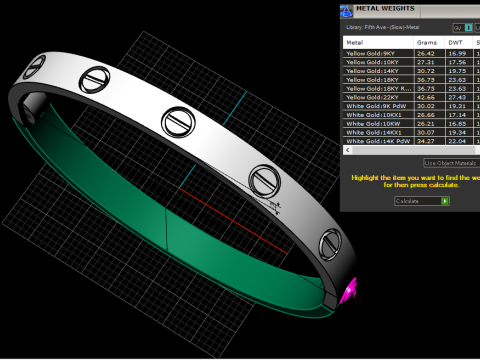Click the 19.34 DWT value
This screenshot has width=480, height=360.
tap(457, 132)
